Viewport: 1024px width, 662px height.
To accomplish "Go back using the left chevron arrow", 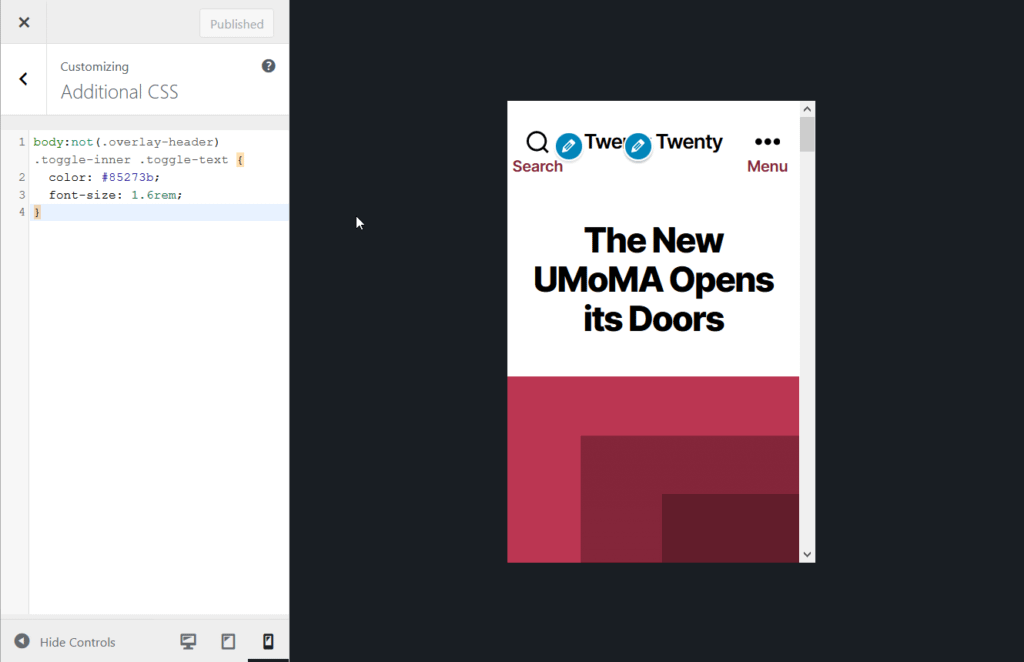I will [x=22, y=79].
